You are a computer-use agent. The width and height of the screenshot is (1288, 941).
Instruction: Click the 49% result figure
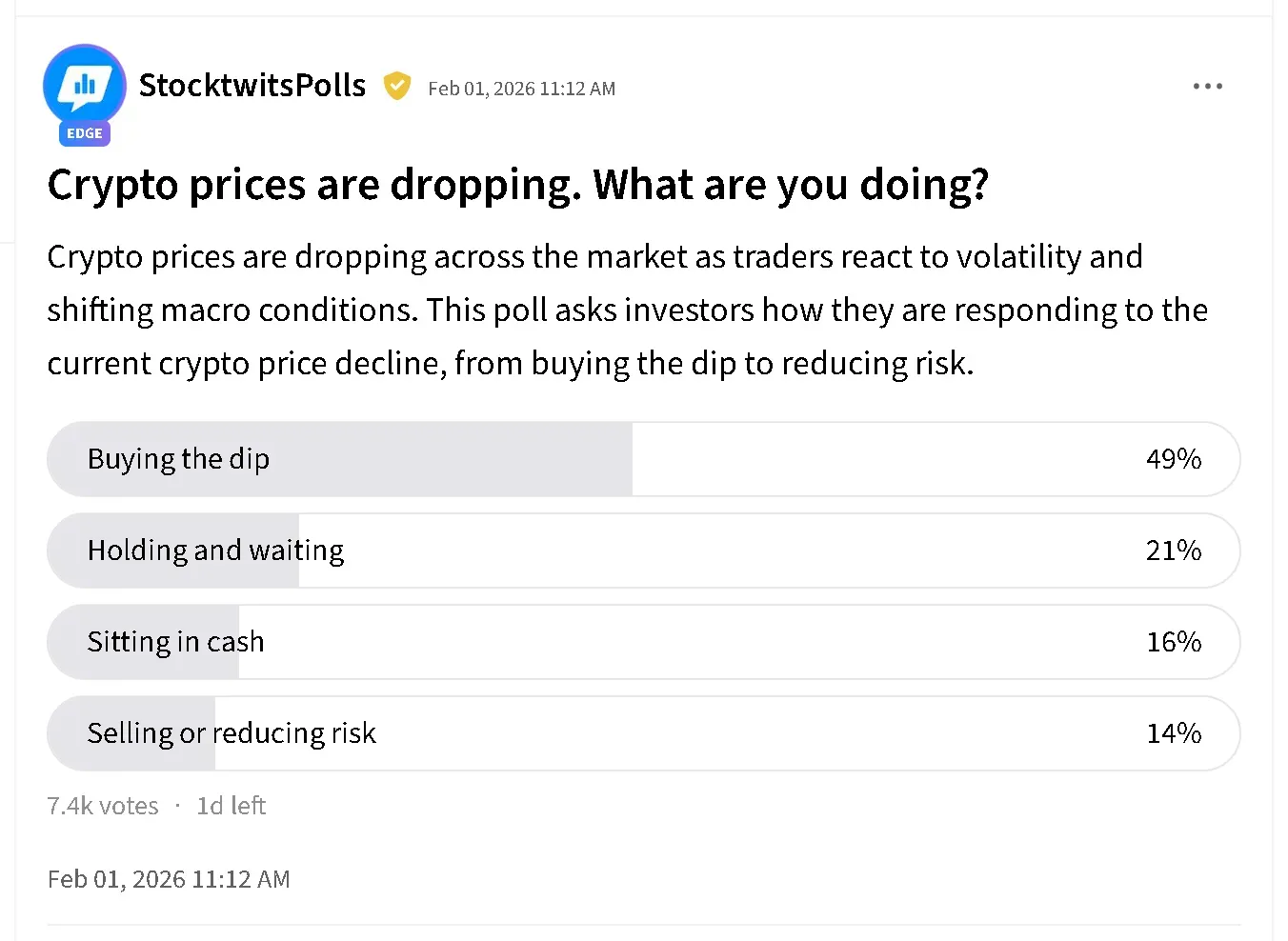1173,459
